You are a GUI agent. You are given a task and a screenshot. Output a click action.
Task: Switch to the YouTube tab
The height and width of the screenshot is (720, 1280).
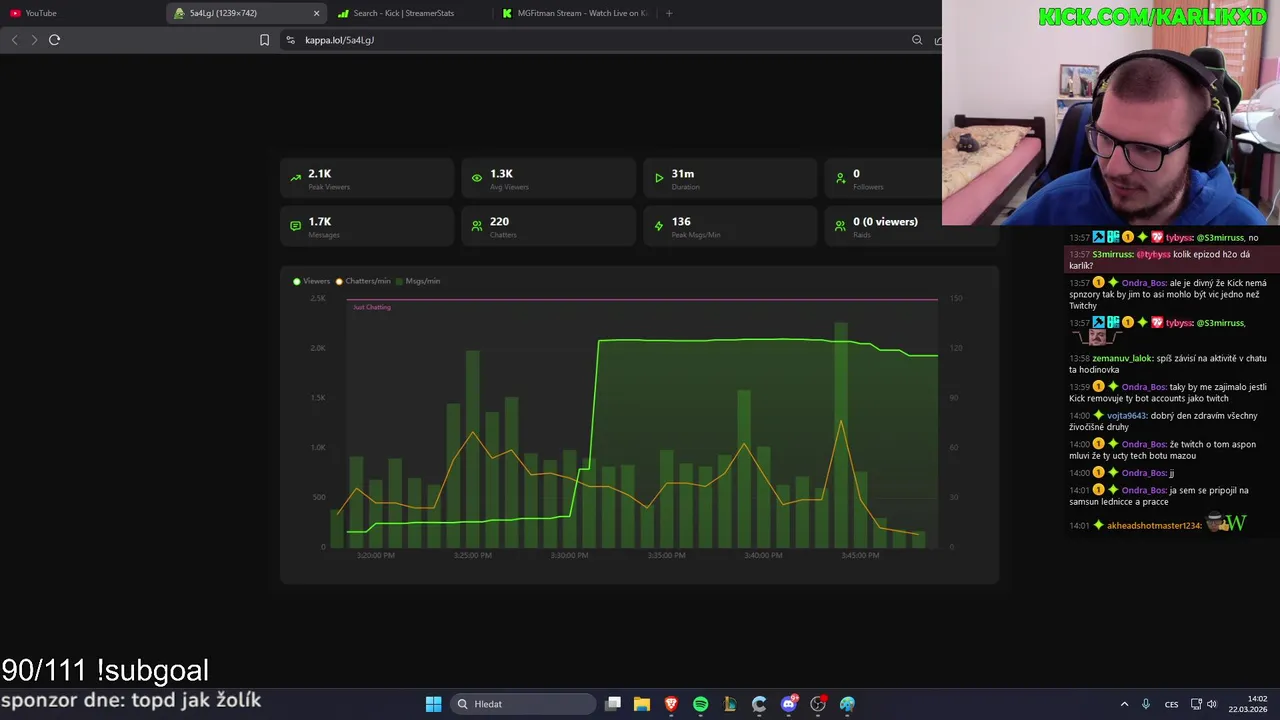click(82, 13)
